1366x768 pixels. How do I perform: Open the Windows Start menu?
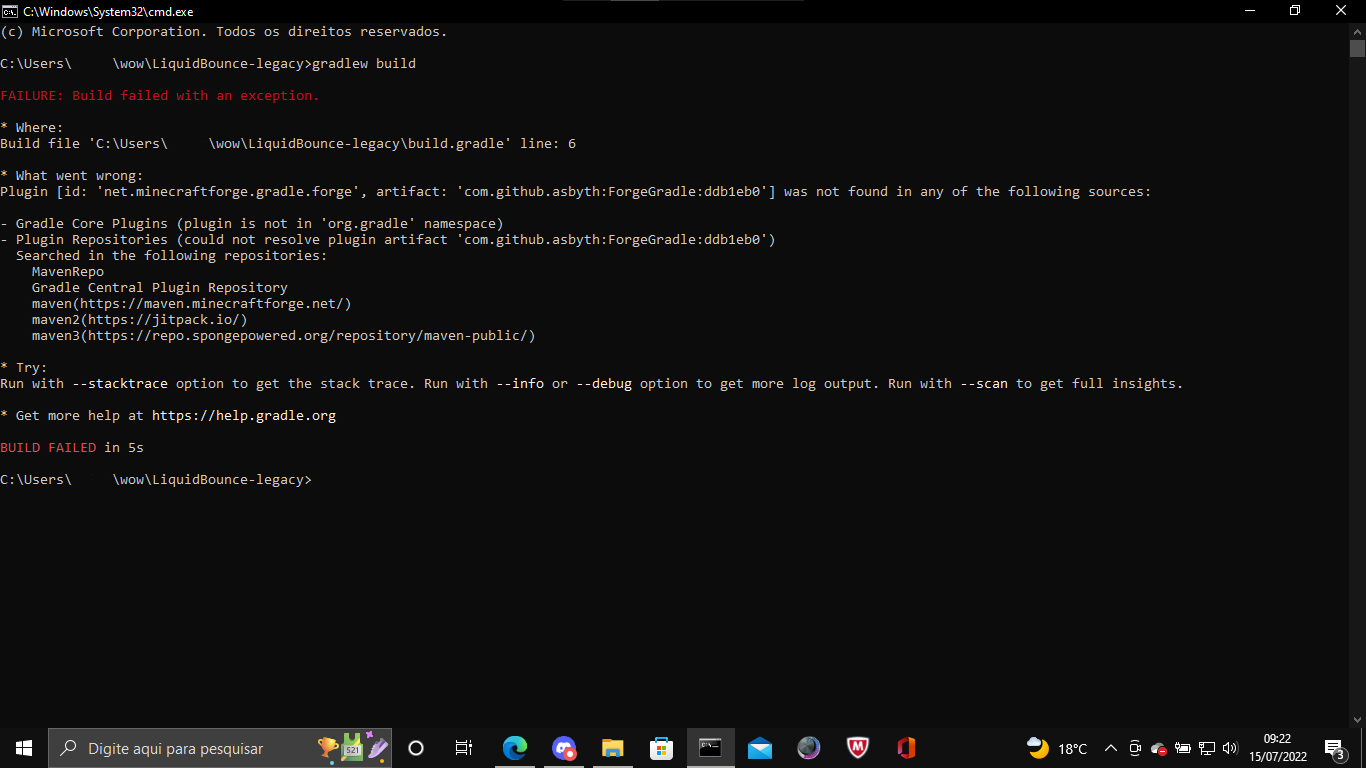pyautogui.click(x=24, y=748)
